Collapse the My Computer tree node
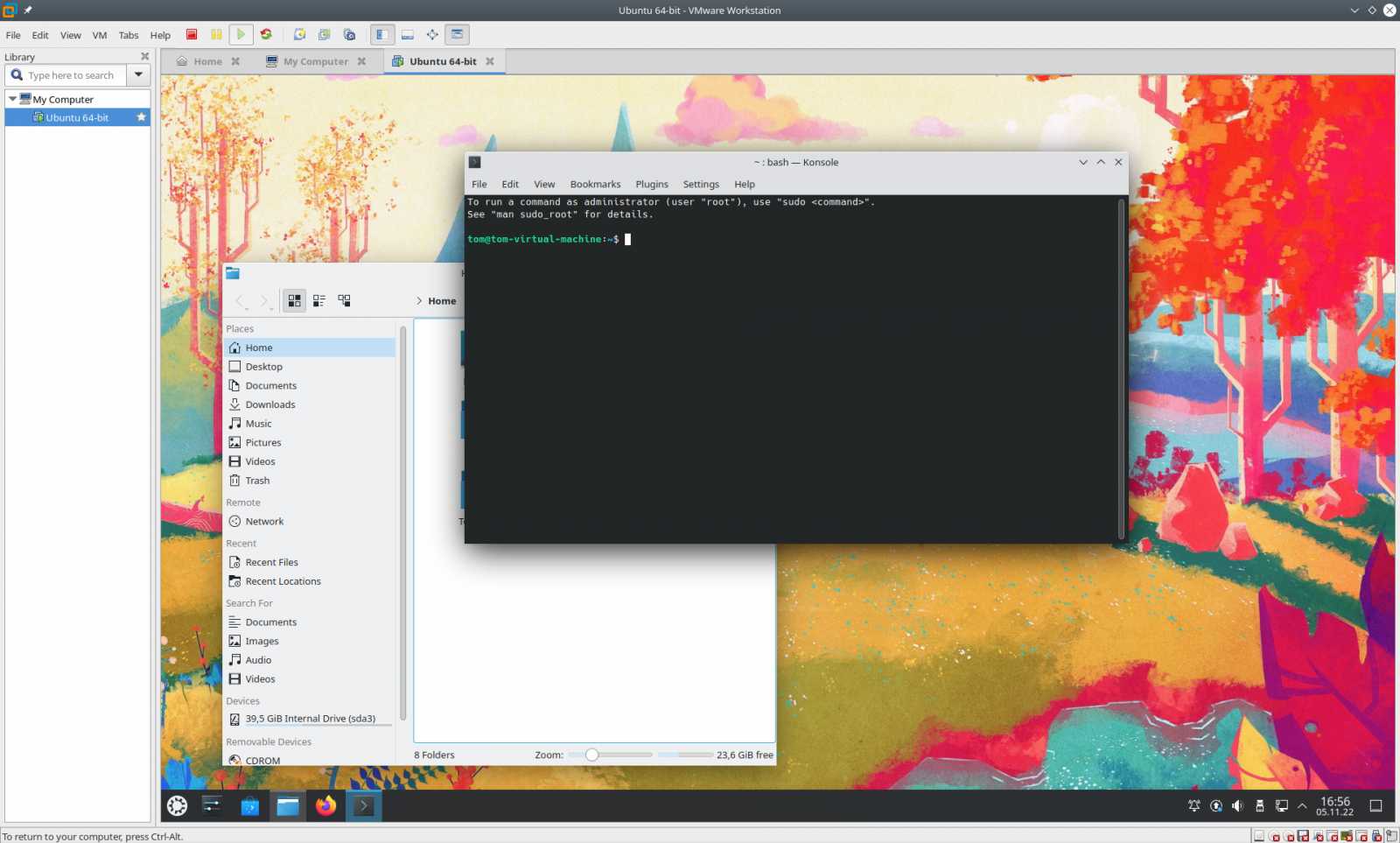The width and height of the screenshot is (1400, 843). [x=12, y=100]
